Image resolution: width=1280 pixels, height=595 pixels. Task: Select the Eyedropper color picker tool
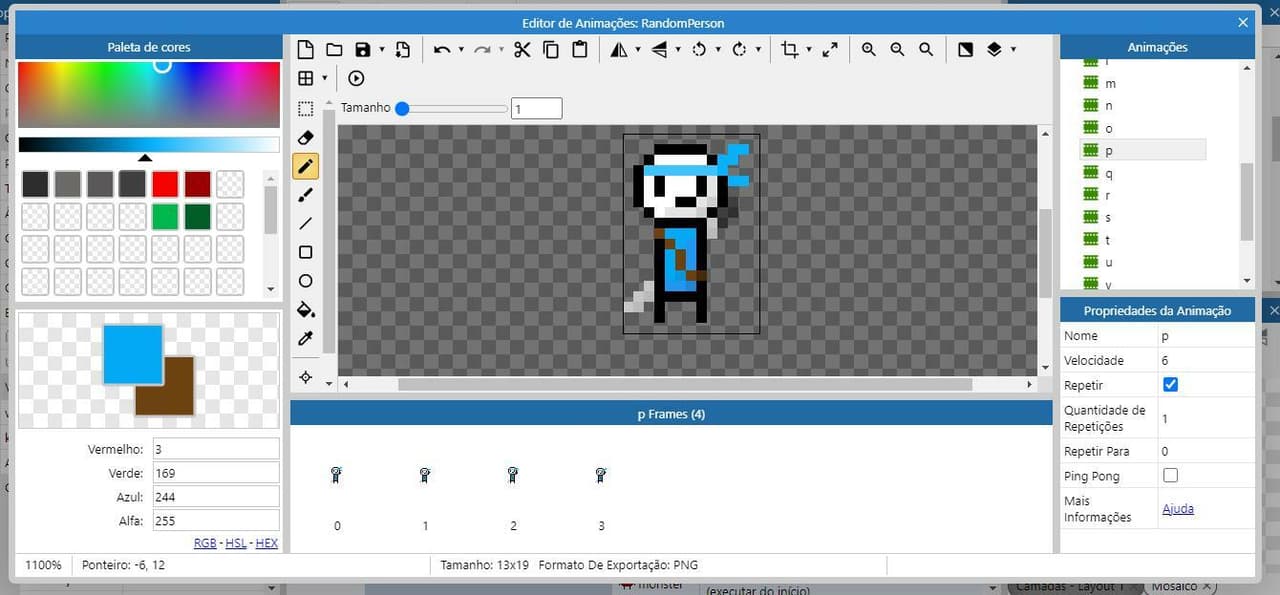(x=306, y=339)
